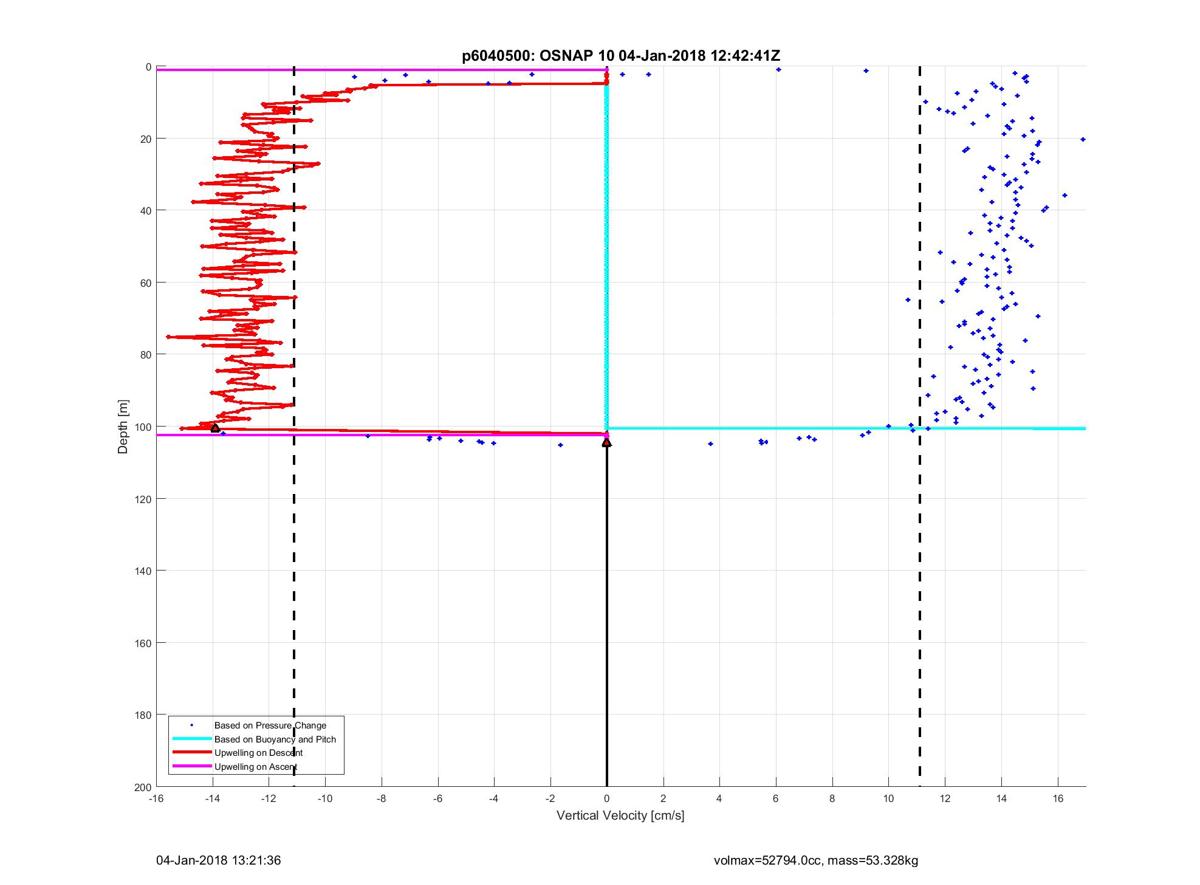The width and height of the screenshot is (1200, 885).
Task: Select the 'Vertical Velocity [cm/s]' axis label
Action: click(x=620, y=816)
